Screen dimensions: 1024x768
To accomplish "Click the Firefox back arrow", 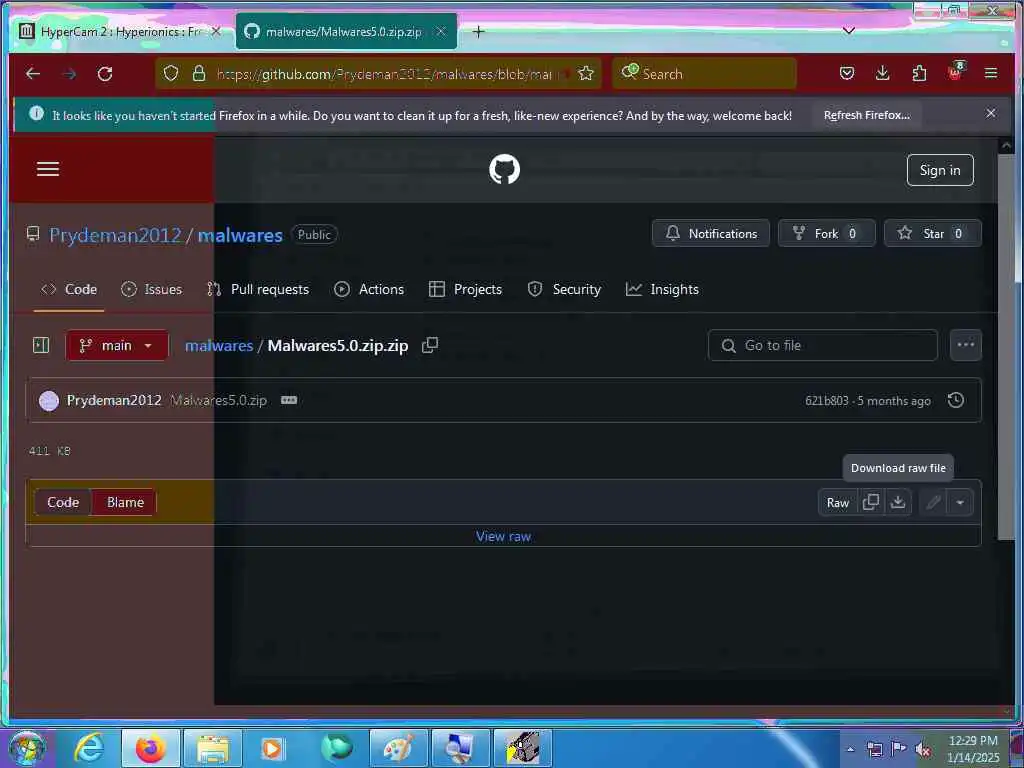I will pyautogui.click(x=33, y=73).
